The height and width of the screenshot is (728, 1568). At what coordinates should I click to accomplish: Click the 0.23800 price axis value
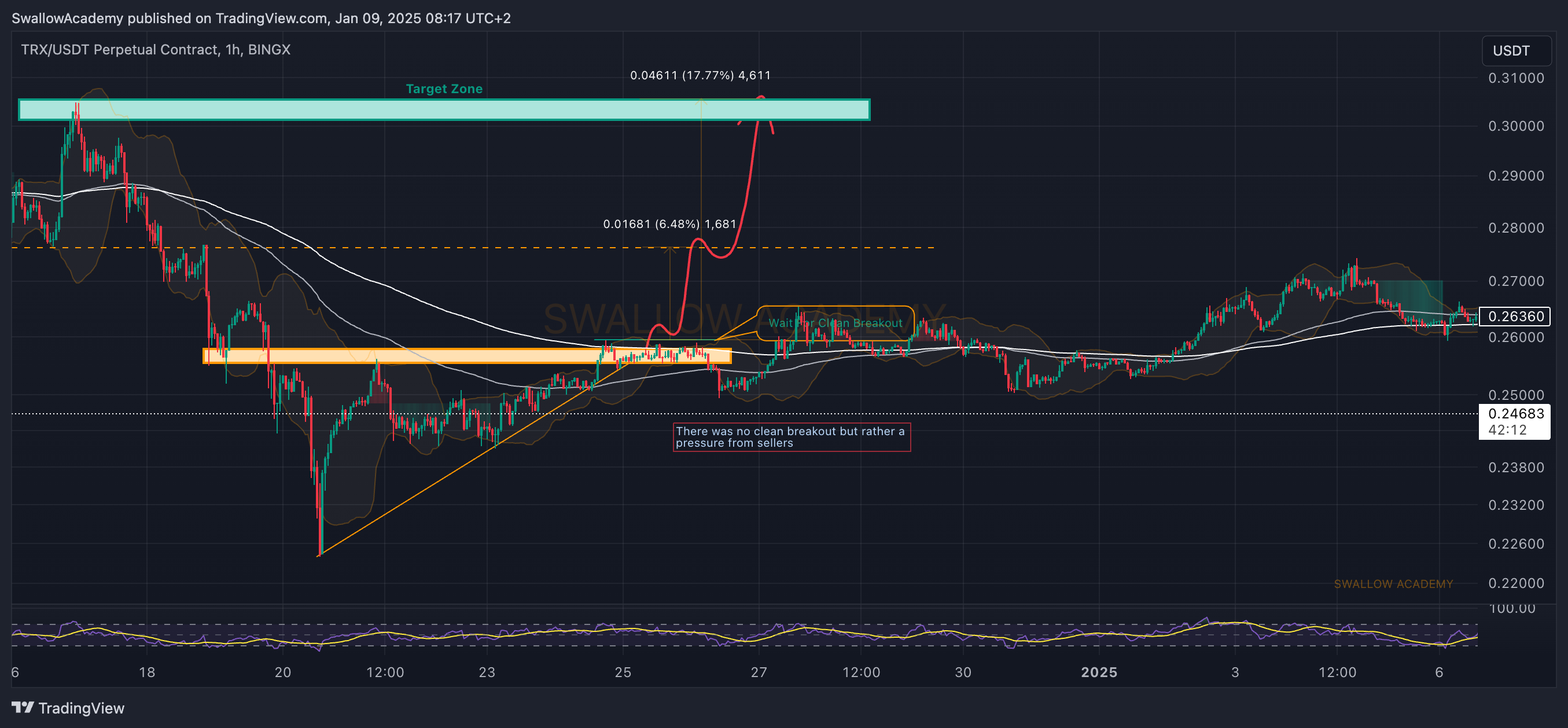[1516, 467]
